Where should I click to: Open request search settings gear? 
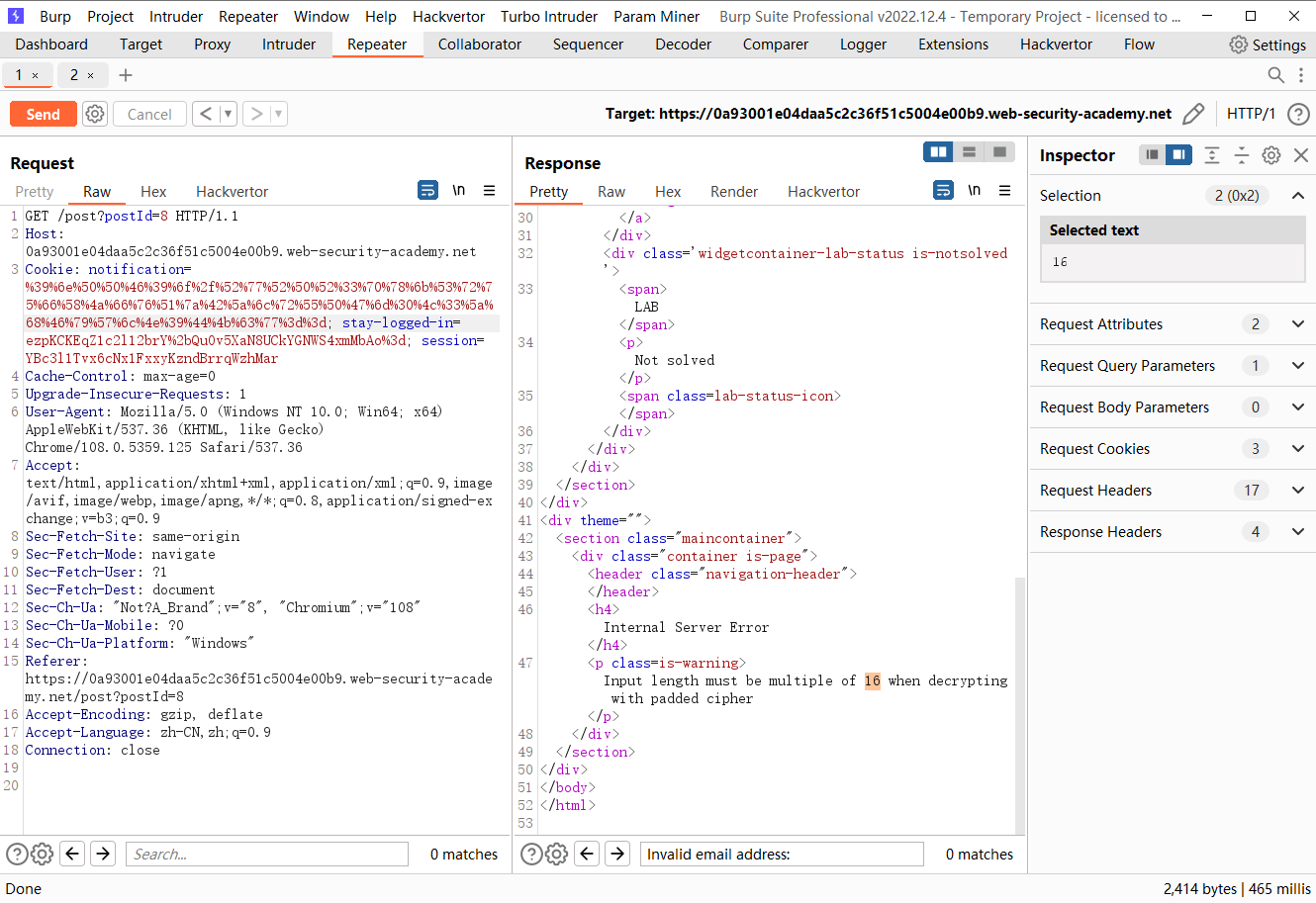point(42,854)
